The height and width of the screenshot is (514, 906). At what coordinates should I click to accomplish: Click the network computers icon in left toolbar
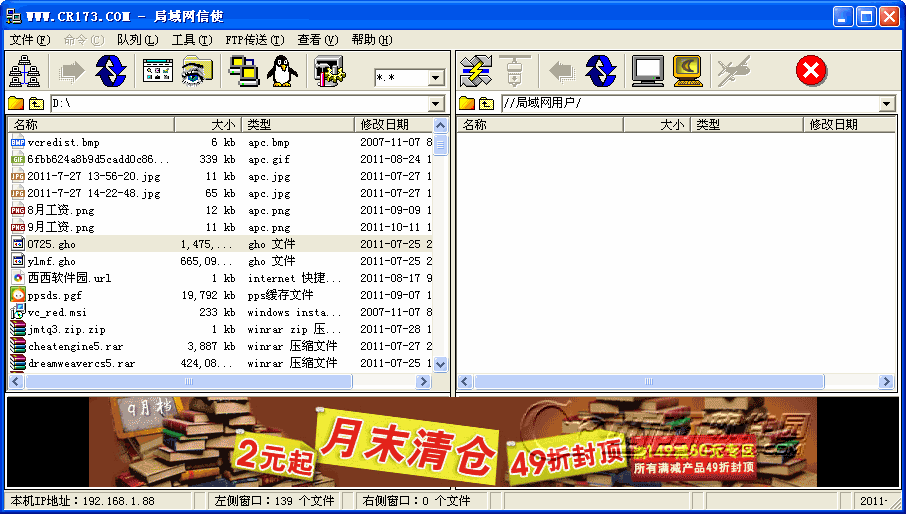(25, 71)
